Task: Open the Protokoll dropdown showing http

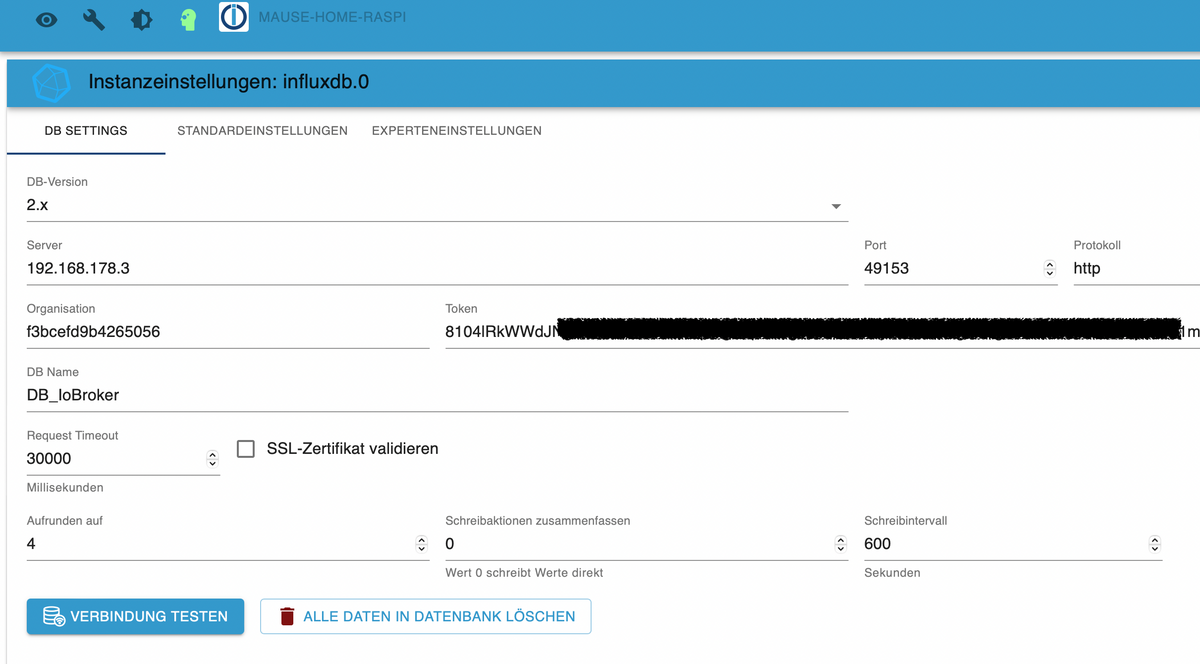Action: click(1136, 268)
